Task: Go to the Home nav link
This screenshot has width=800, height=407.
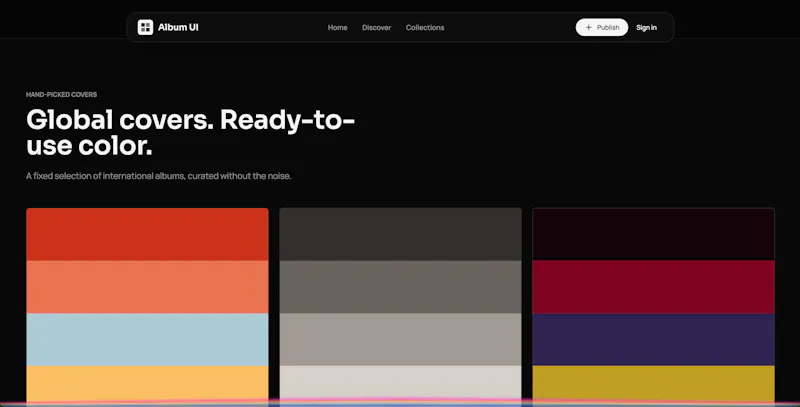Action: click(337, 28)
